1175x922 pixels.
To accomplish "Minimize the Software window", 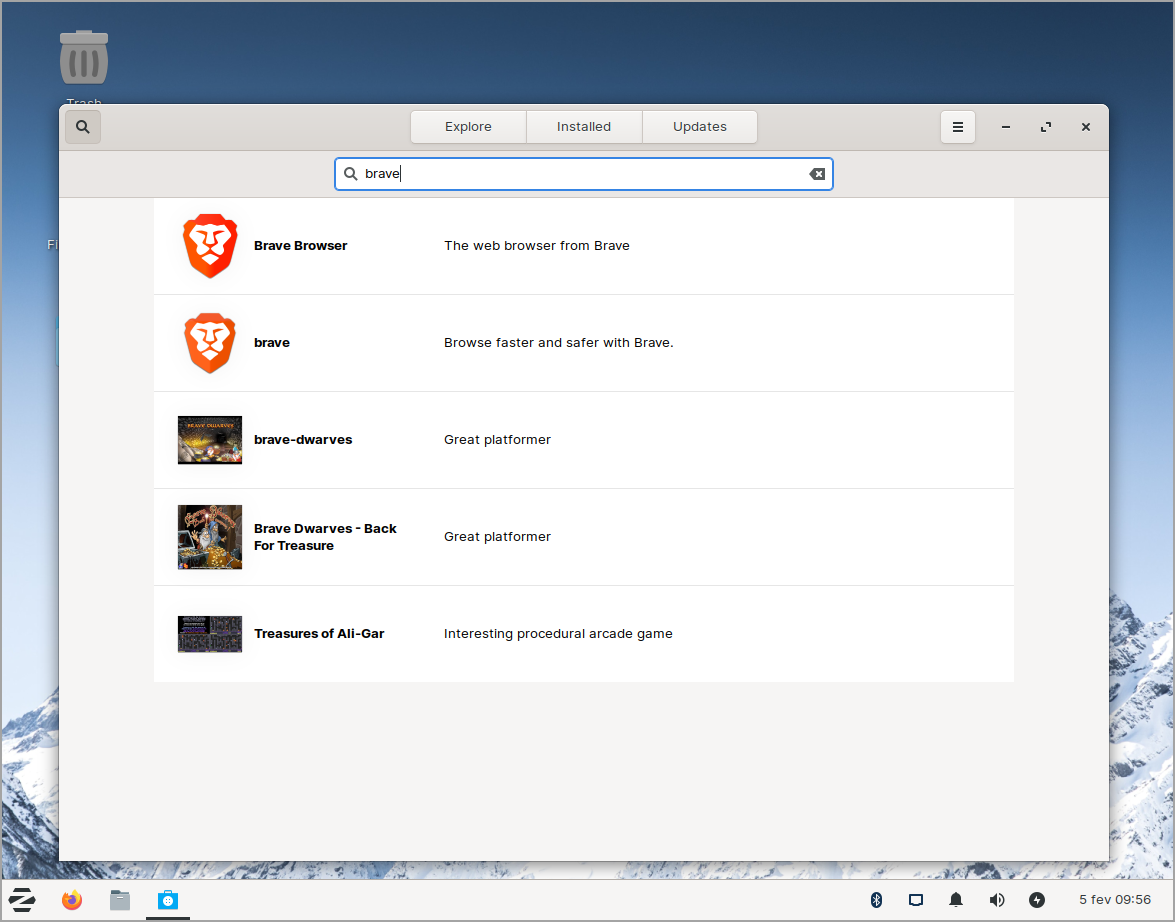I will (x=1006, y=127).
